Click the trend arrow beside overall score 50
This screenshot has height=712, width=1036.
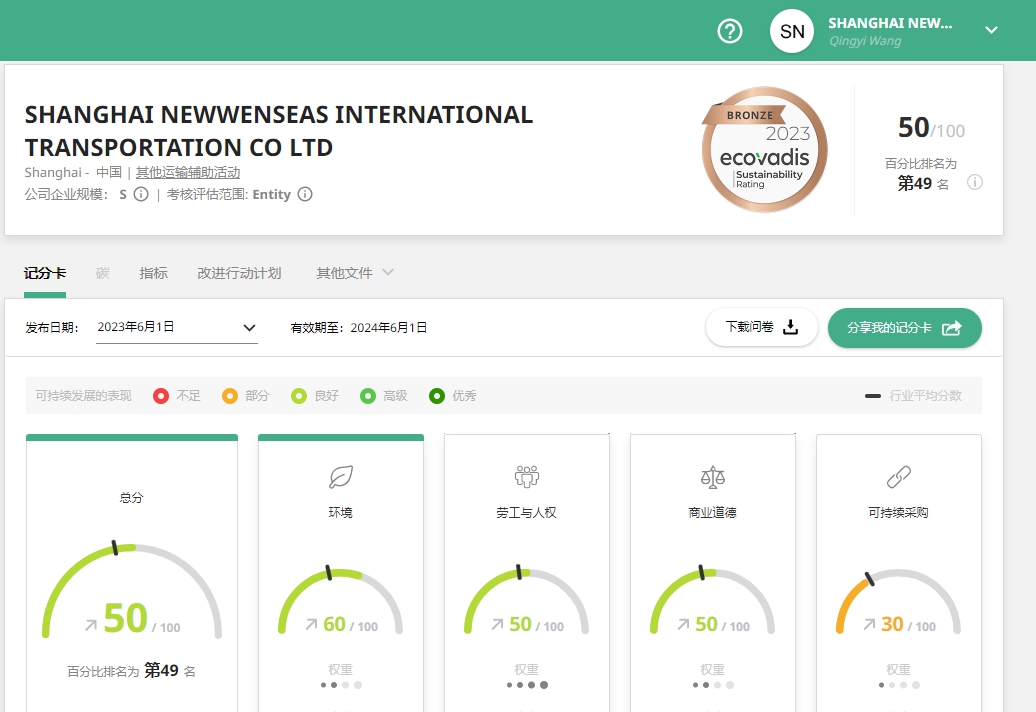pos(91,624)
